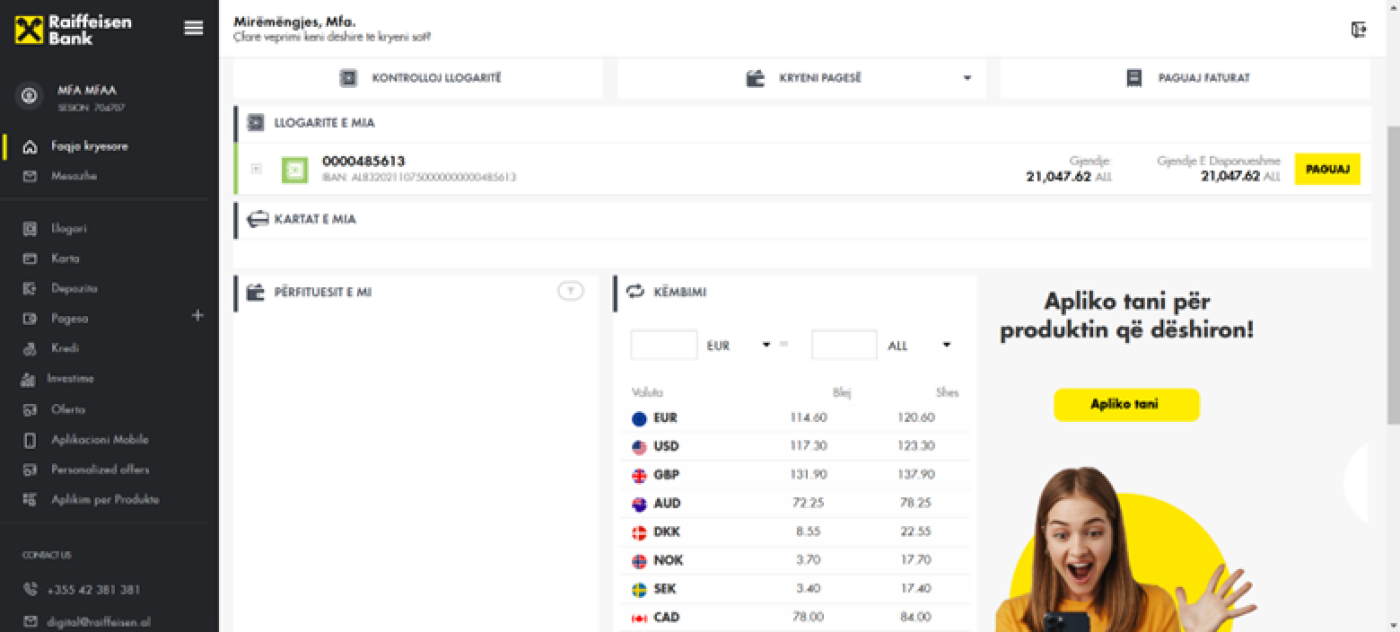Expand the Pagesa submenu with plus sign
This screenshot has height=632, width=1400.
click(197, 316)
